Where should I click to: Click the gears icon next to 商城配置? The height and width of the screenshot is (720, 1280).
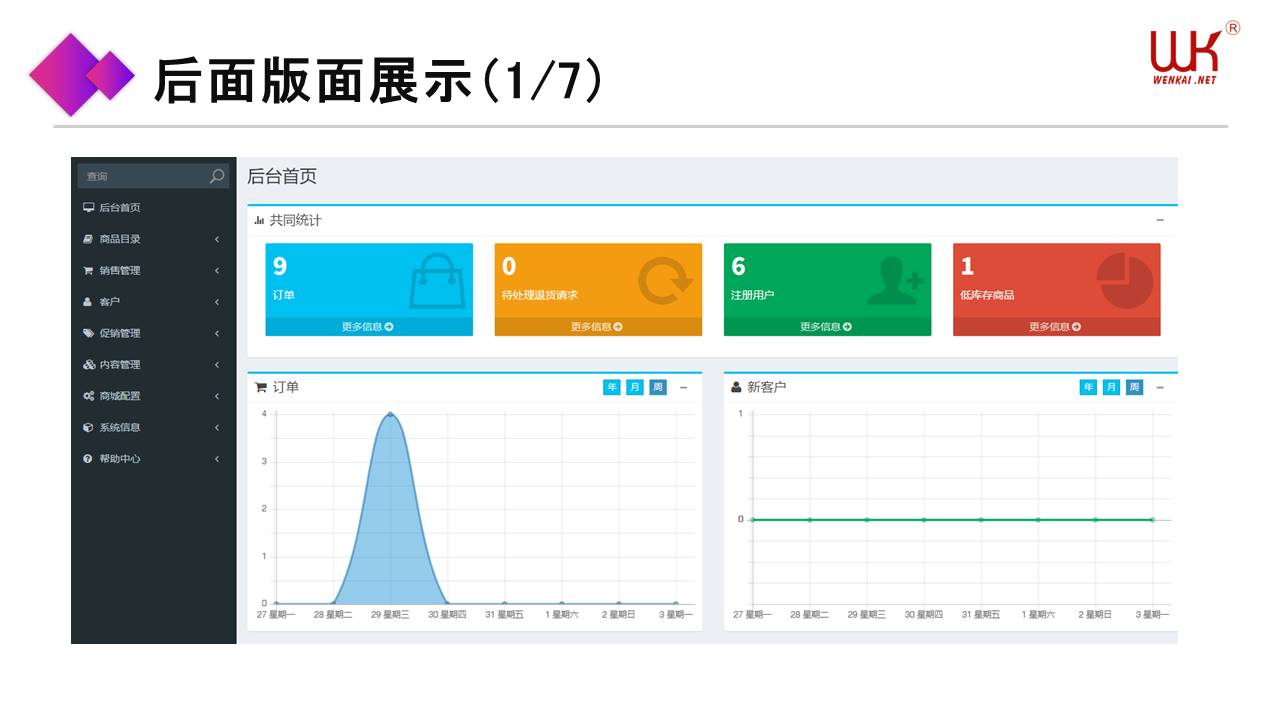click(x=89, y=396)
